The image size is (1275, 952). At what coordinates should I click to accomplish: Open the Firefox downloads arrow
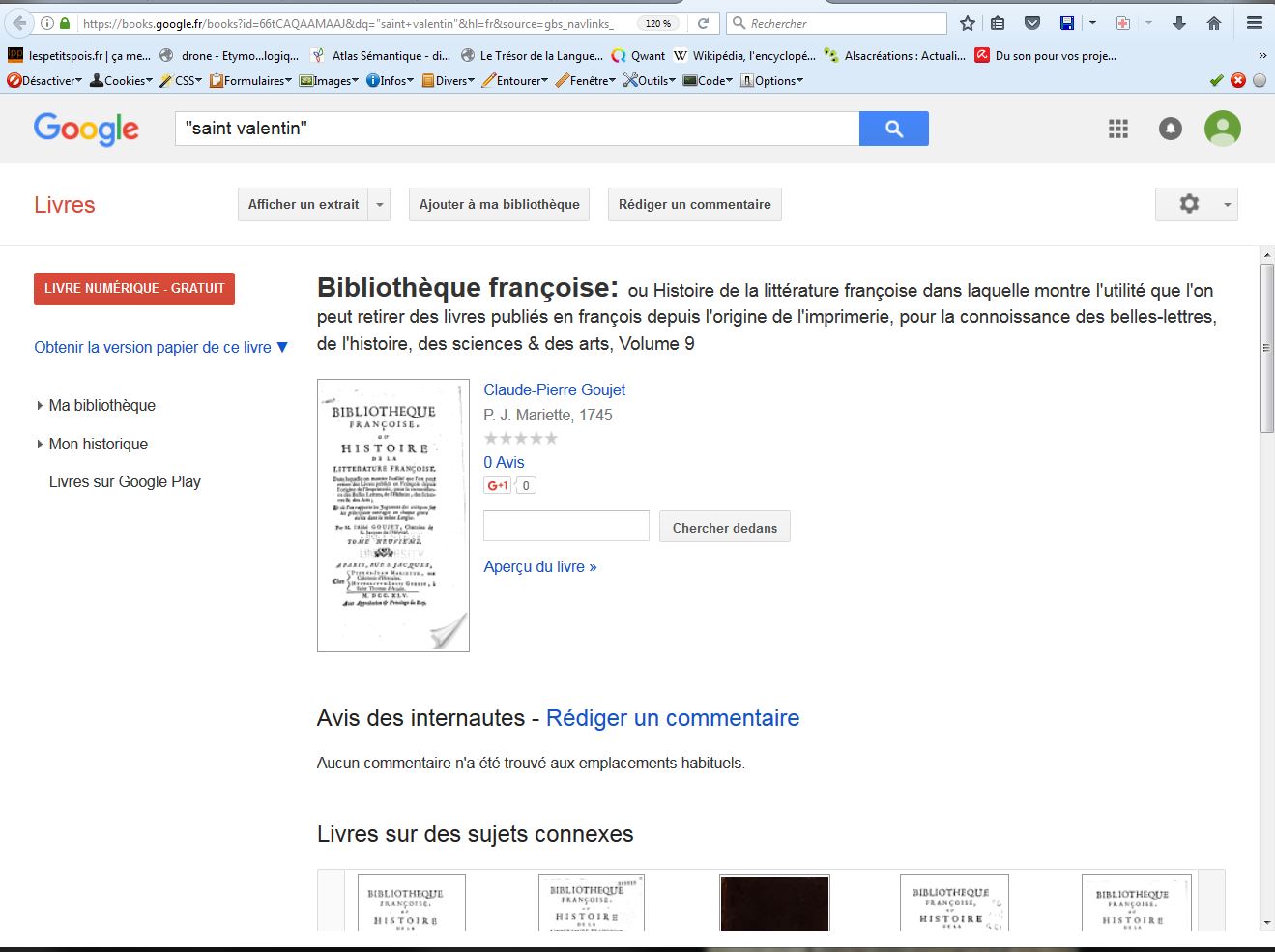(x=1179, y=23)
